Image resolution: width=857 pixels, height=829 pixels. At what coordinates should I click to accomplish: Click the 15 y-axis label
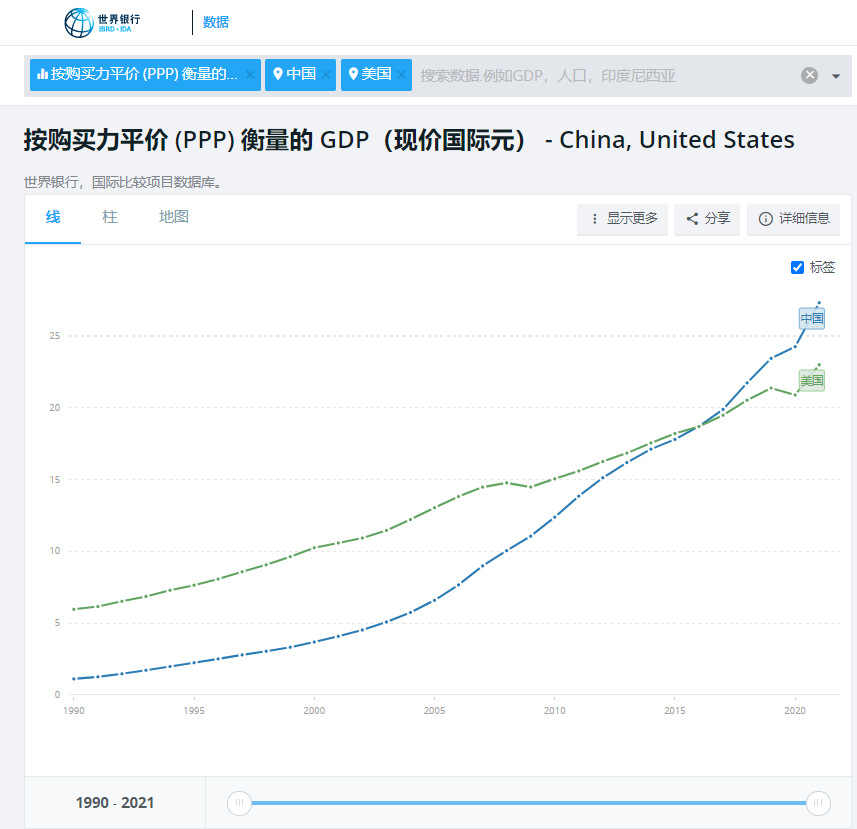55,479
